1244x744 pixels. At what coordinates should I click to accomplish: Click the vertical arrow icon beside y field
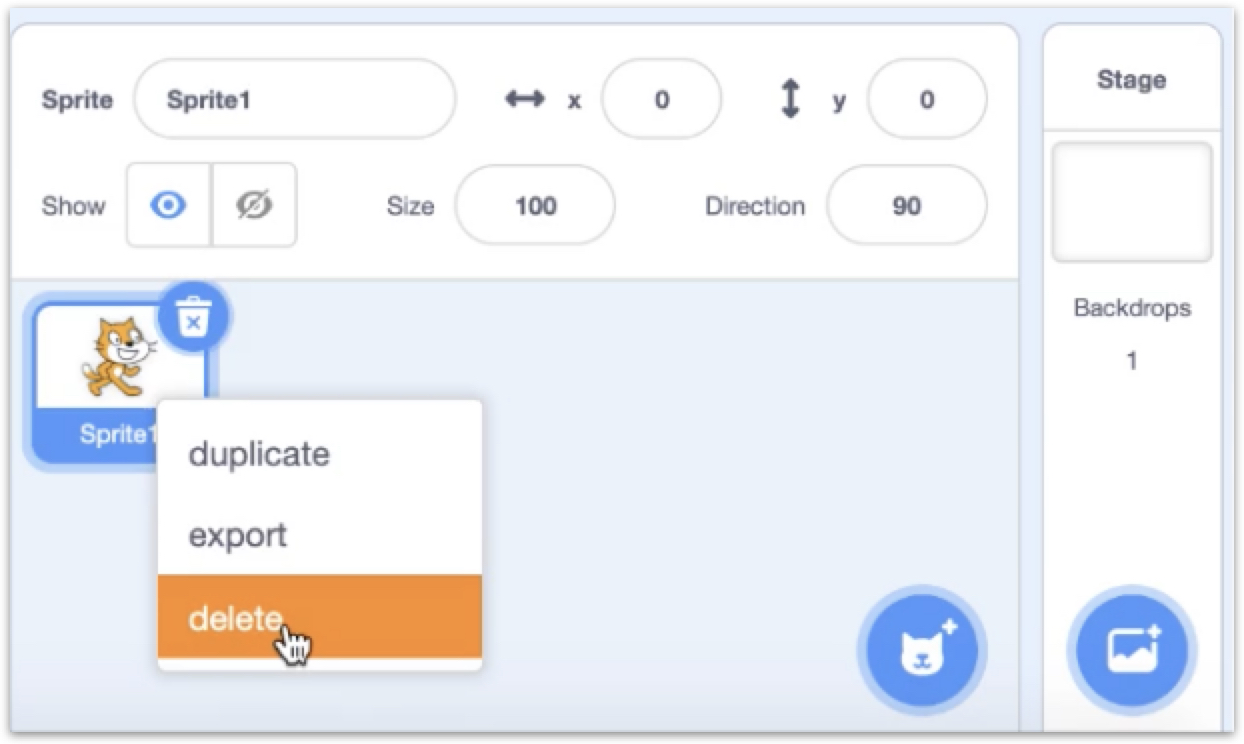[791, 99]
